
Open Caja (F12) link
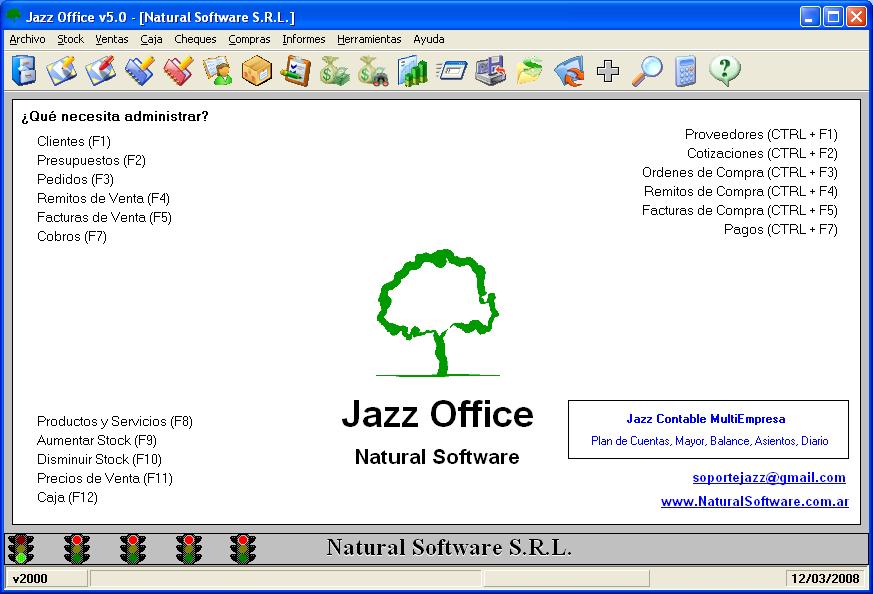(67, 497)
